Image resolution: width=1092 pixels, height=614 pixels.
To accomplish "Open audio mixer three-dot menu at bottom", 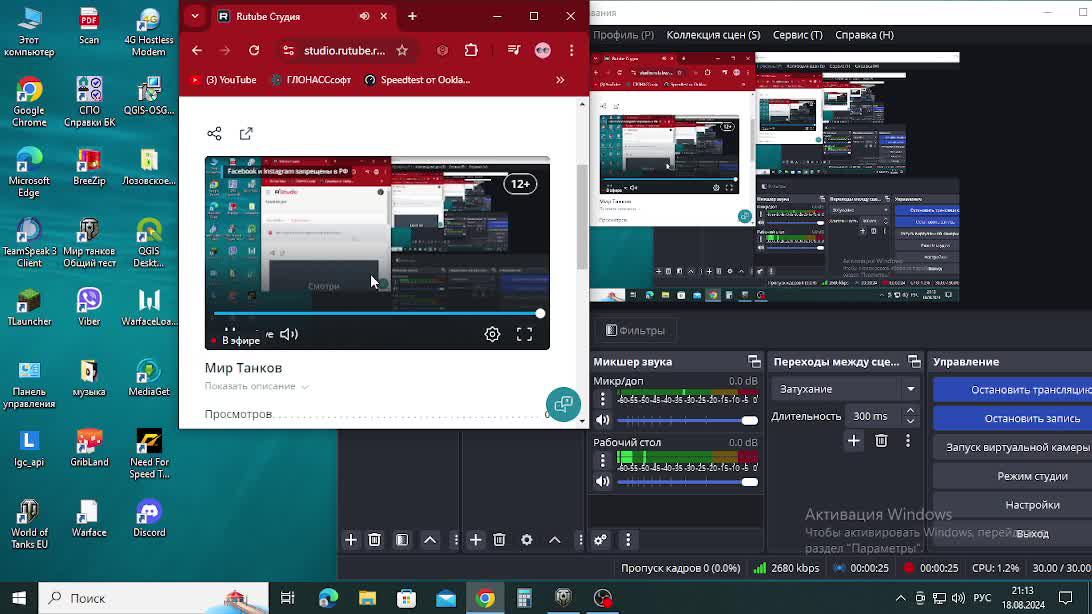I will [x=627, y=540].
